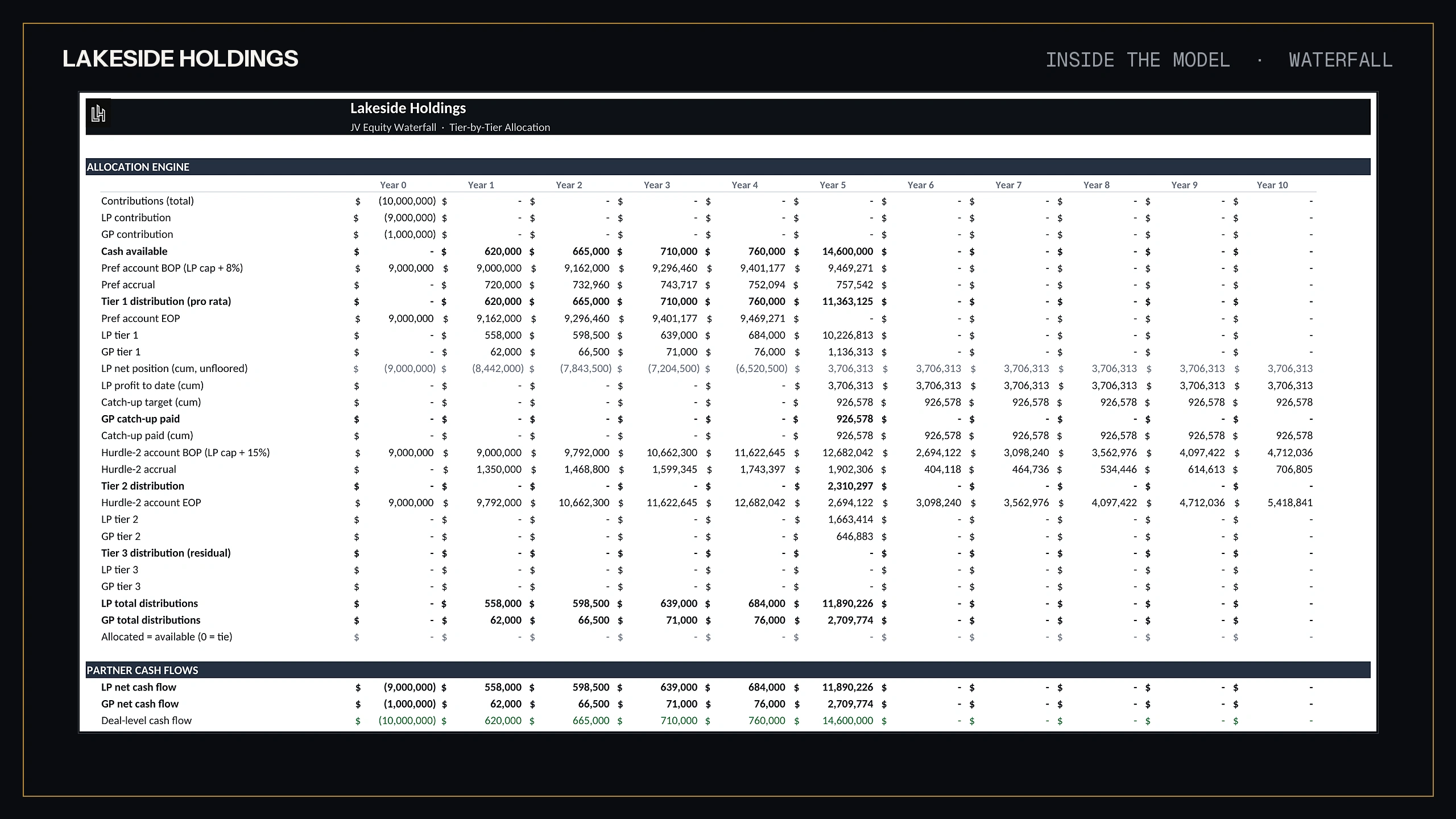Click Catch-up paid (cum) row label
This screenshot has height=819, width=1456.
(x=147, y=436)
